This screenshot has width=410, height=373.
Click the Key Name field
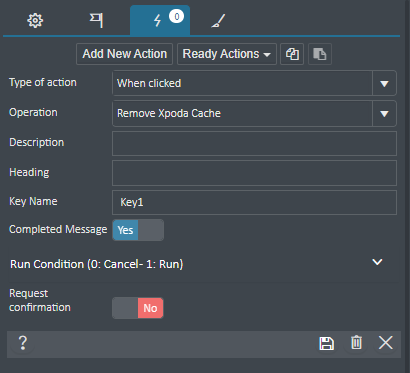254,202
